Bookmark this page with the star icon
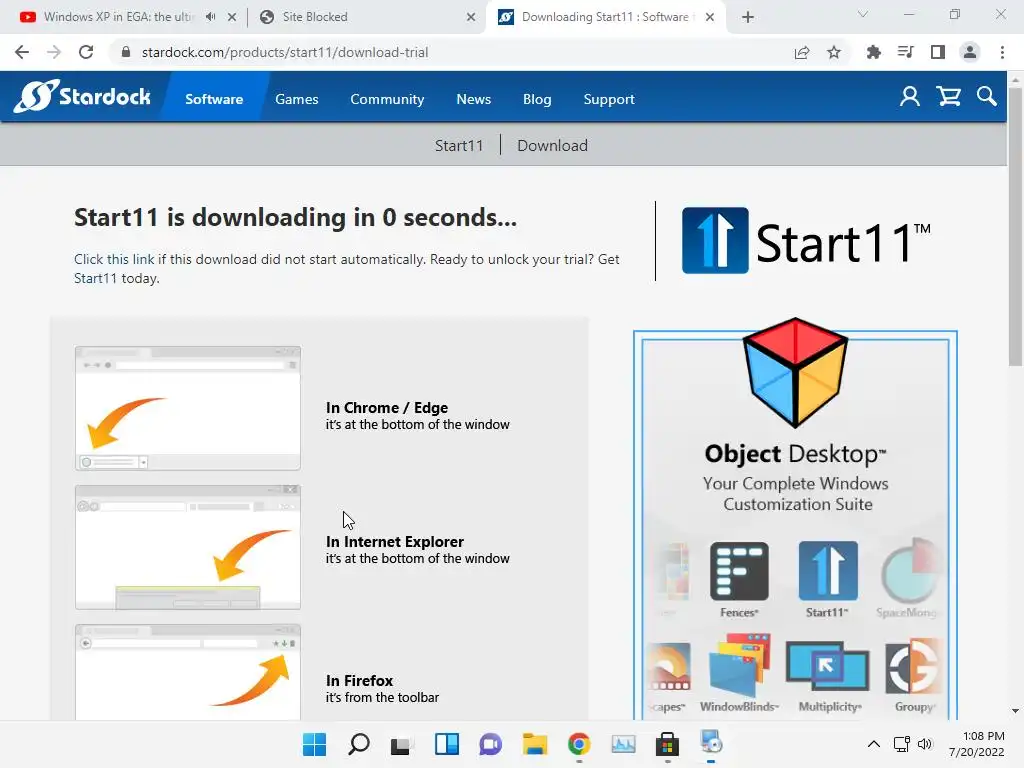This screenshot has width=1024, height=768. pos(834,52)
